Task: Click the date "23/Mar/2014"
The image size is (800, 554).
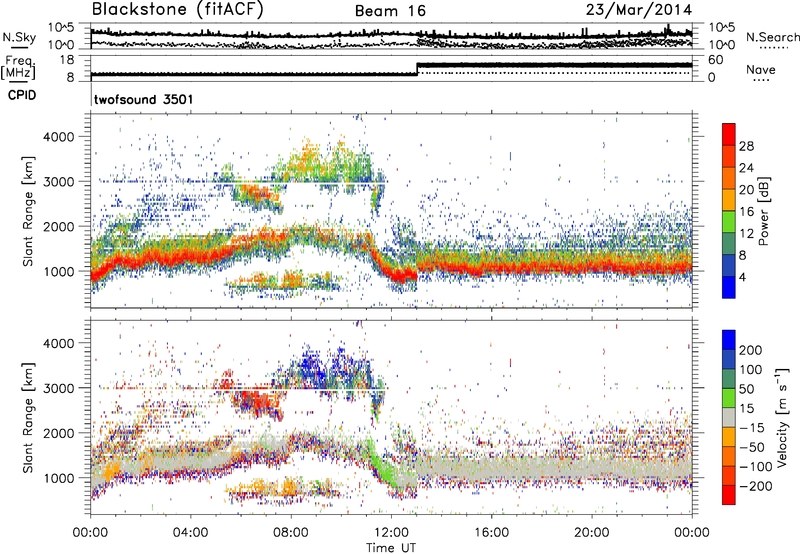Action: point(638,9)
